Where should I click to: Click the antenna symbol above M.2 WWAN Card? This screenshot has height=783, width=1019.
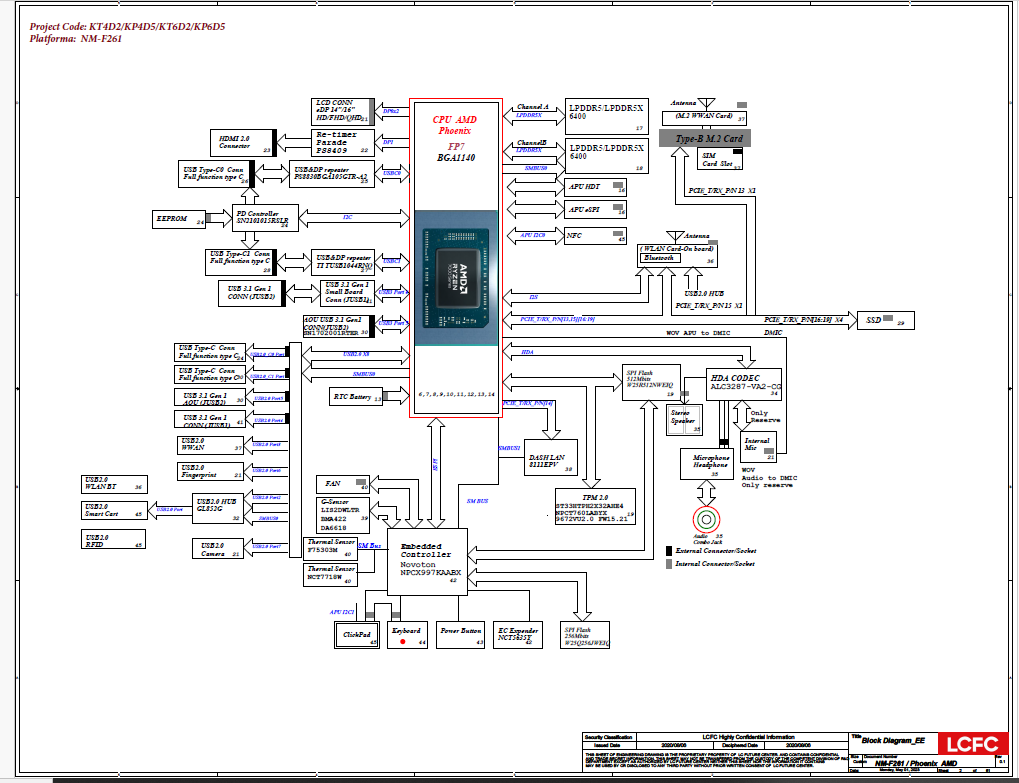(x=706, y=104)
